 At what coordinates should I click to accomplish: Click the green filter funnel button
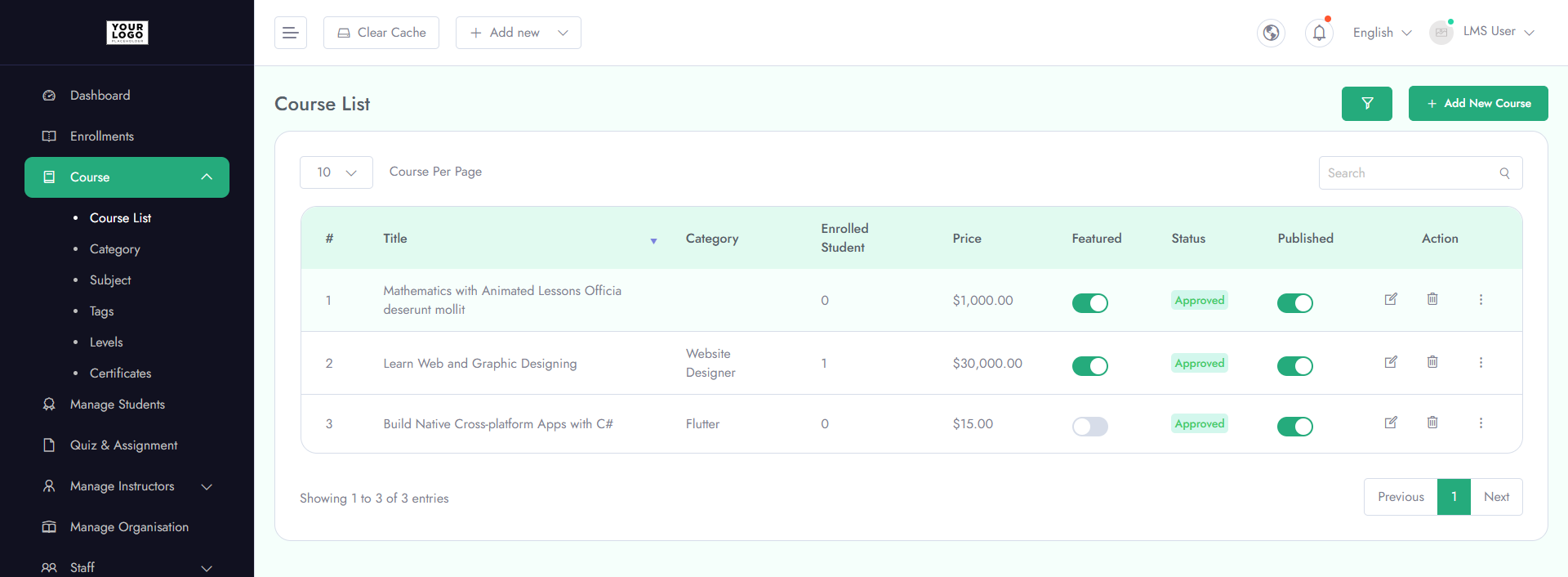[1366, 103]
